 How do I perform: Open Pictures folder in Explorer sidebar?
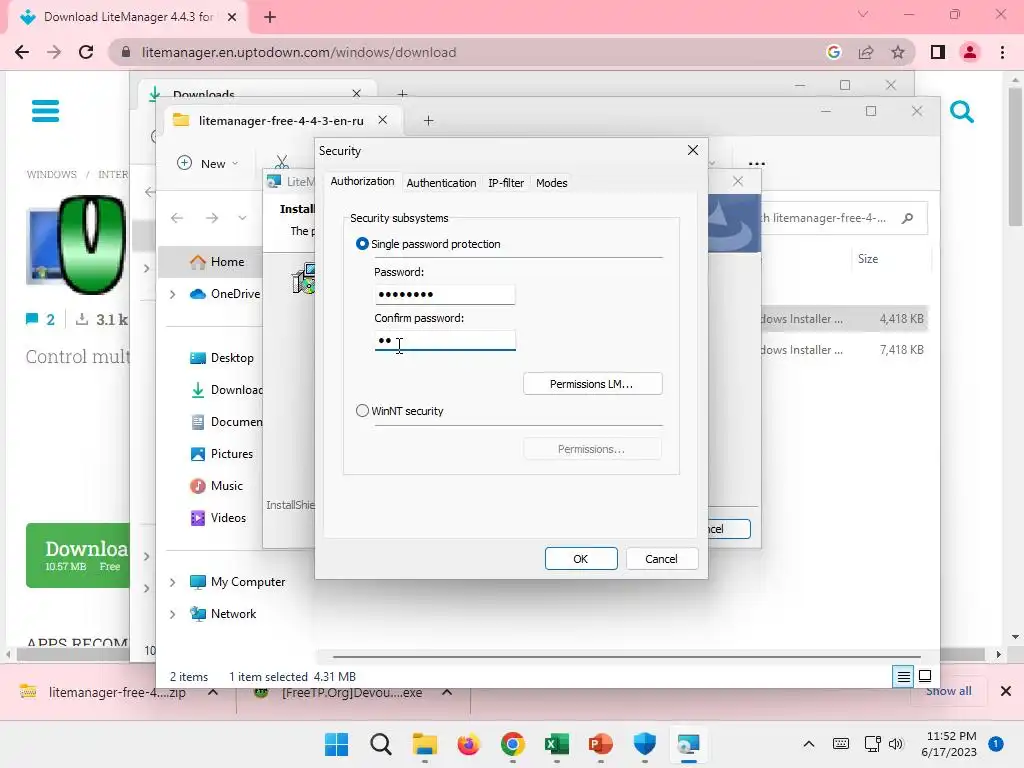(221, 454)
